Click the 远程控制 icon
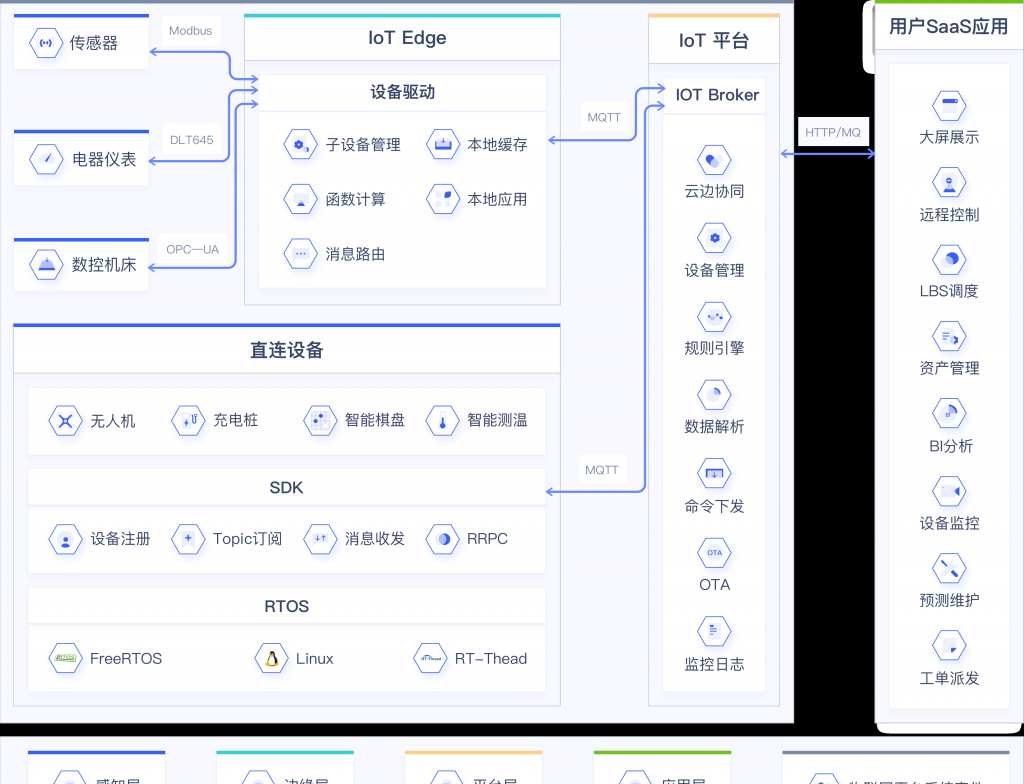Image resolution: width=1024 pixels, height=784 pixels. 950,183
